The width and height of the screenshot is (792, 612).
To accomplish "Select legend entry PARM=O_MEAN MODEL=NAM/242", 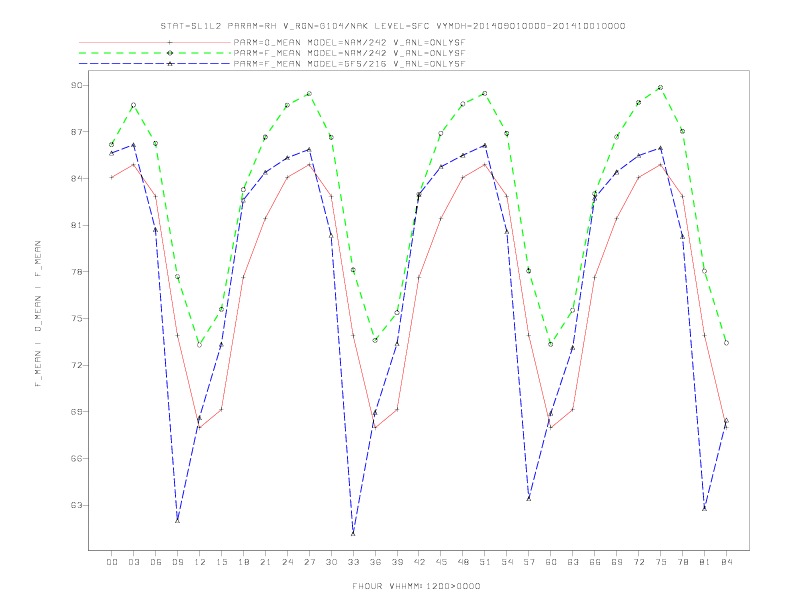I will (x=349, y=42).
